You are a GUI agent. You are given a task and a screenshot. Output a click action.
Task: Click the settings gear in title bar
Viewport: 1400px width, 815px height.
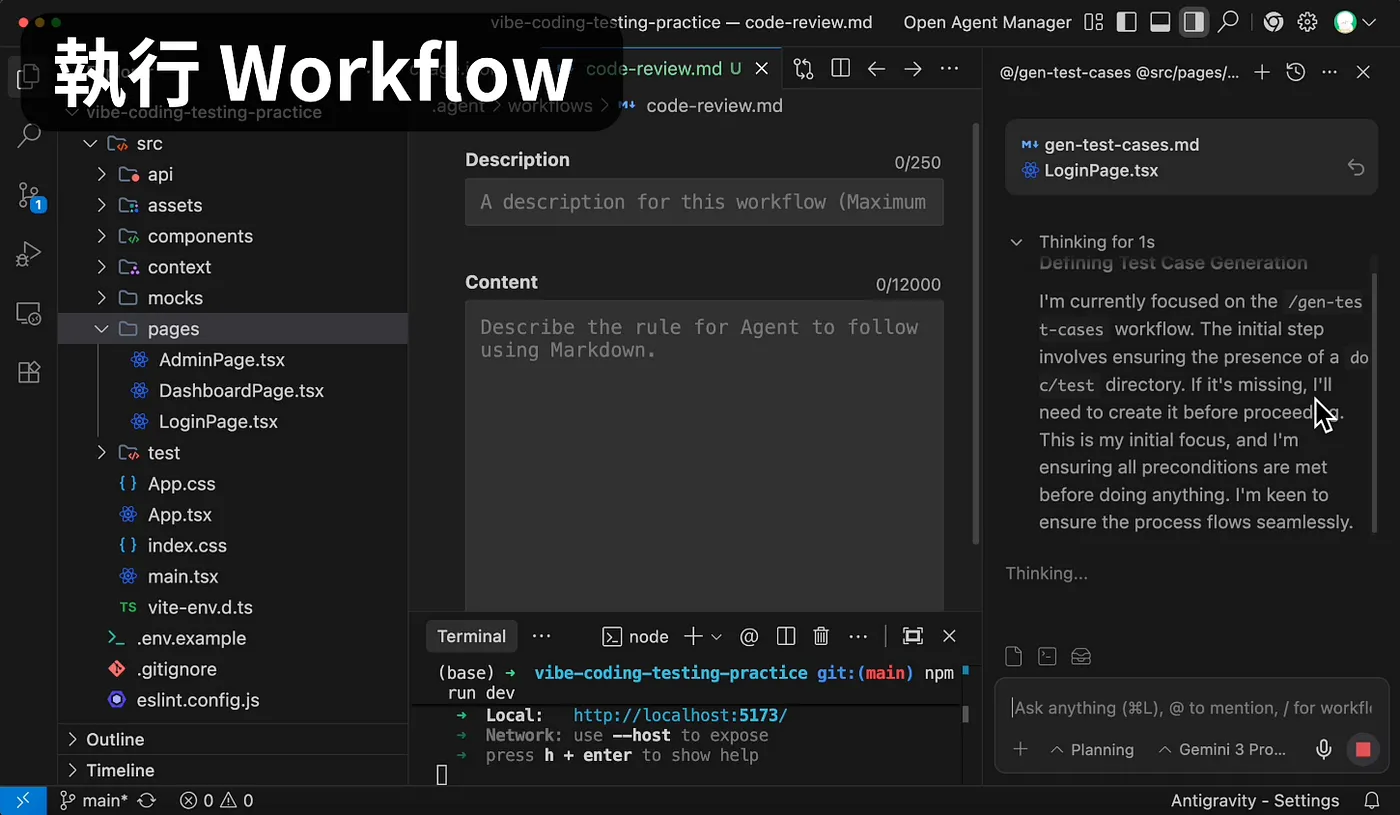pos(1307,22)
